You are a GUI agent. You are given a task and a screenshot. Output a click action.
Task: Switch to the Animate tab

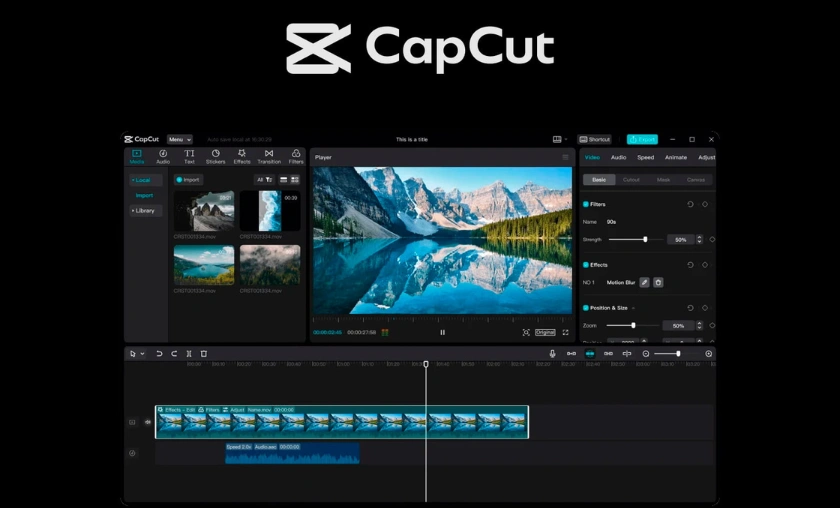coord(676,158)
